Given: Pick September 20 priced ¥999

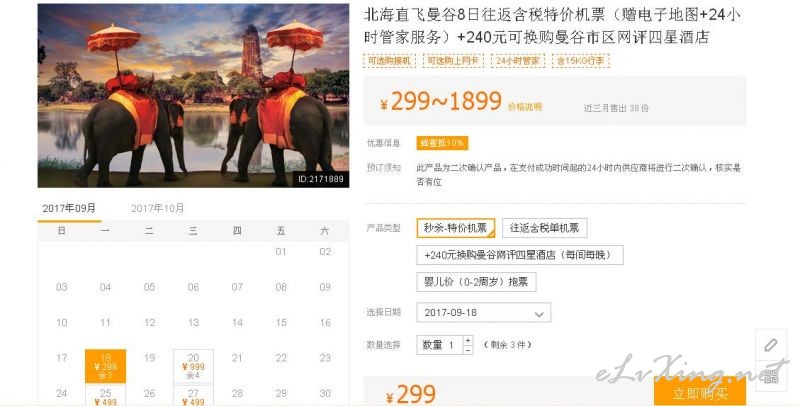Looking at the screenshot, I should pyautogui.click(x=193, y=366).
